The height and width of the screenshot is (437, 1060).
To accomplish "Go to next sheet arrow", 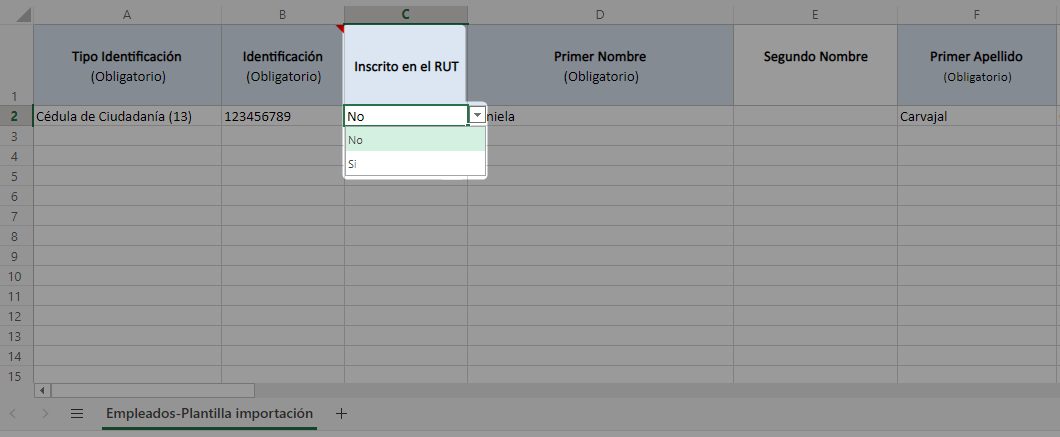I will pos(45,413).
